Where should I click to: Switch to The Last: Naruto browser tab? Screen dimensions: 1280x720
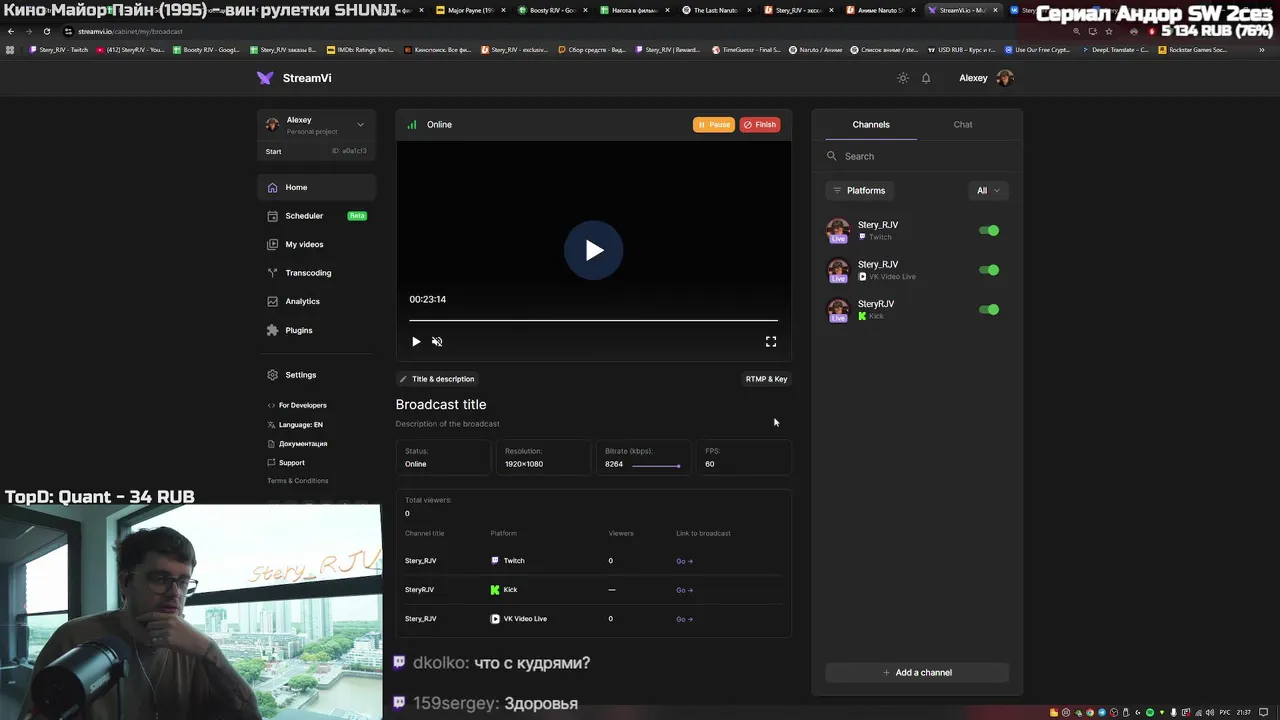tap(716, 10)
